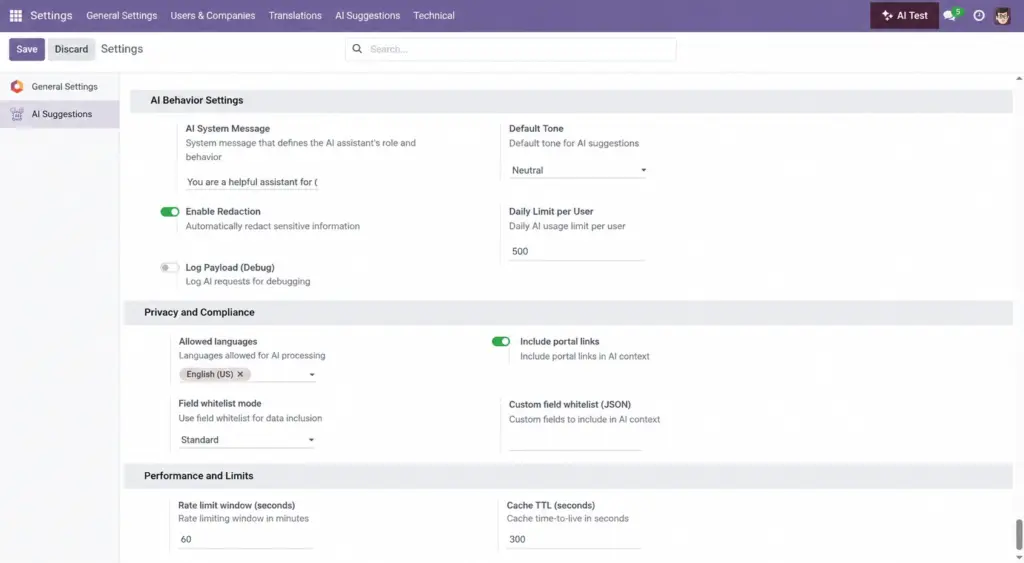Viewport: 1024px width, 563px height.
Task: Open the activities clock icon
Action: pyautogui.click(x=978, y=15)
